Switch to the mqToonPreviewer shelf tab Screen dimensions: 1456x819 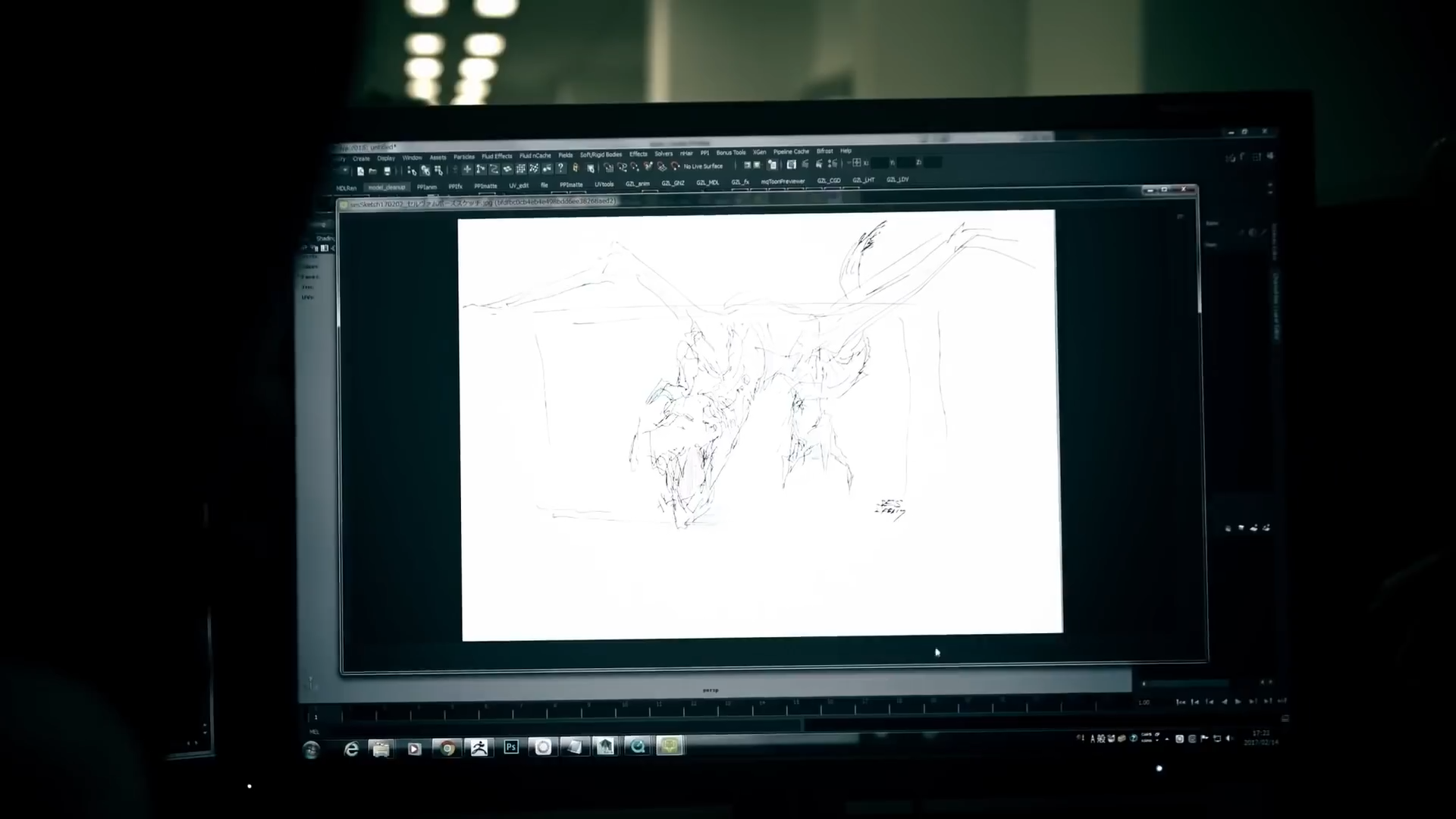point(783,182)
